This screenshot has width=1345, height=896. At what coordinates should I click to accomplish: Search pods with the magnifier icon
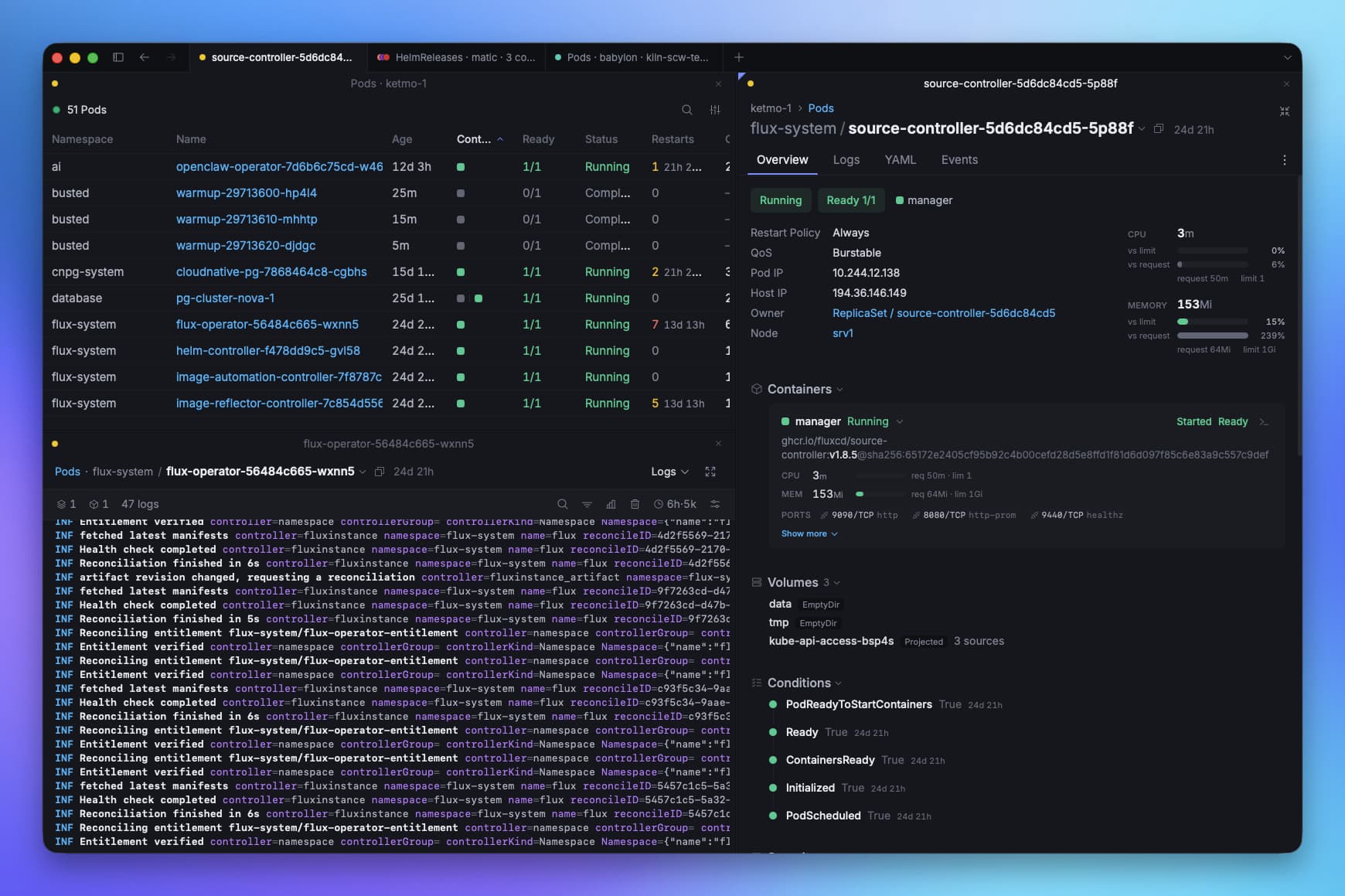point(687,110)
